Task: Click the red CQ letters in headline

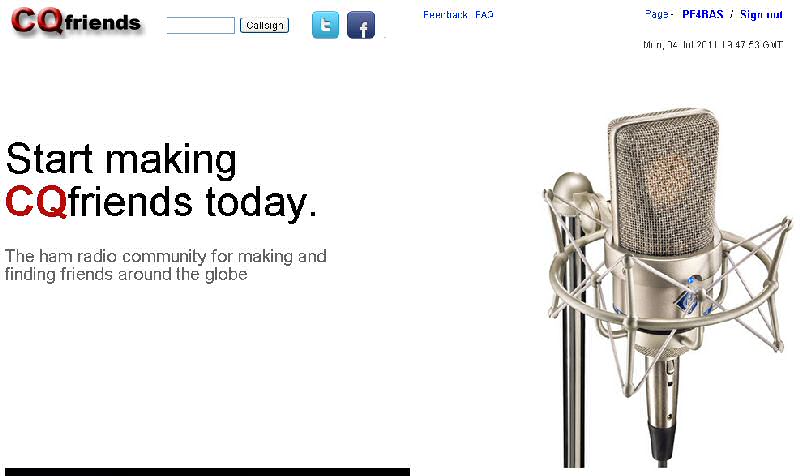Action: (x=36, y=201)
